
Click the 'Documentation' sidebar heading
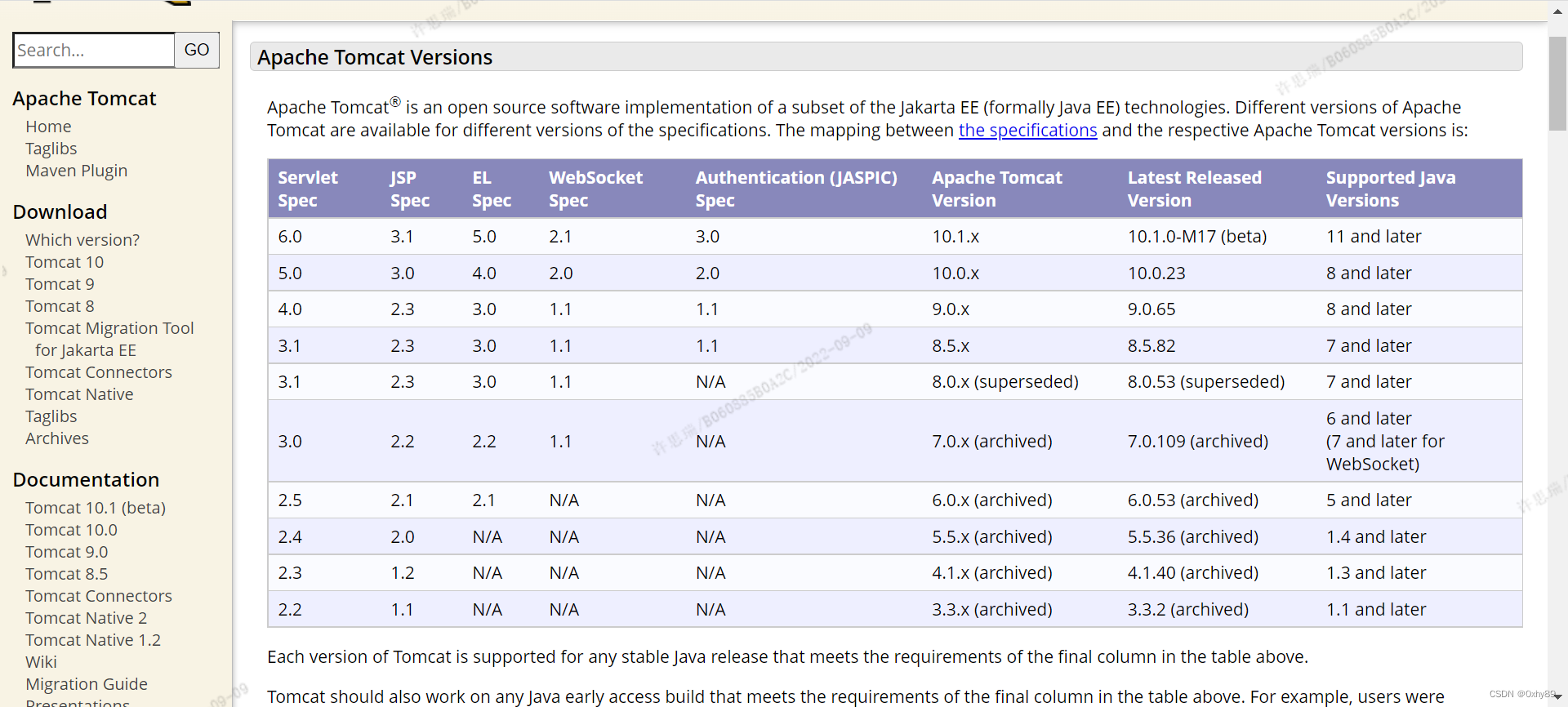[x=86, y=480]
